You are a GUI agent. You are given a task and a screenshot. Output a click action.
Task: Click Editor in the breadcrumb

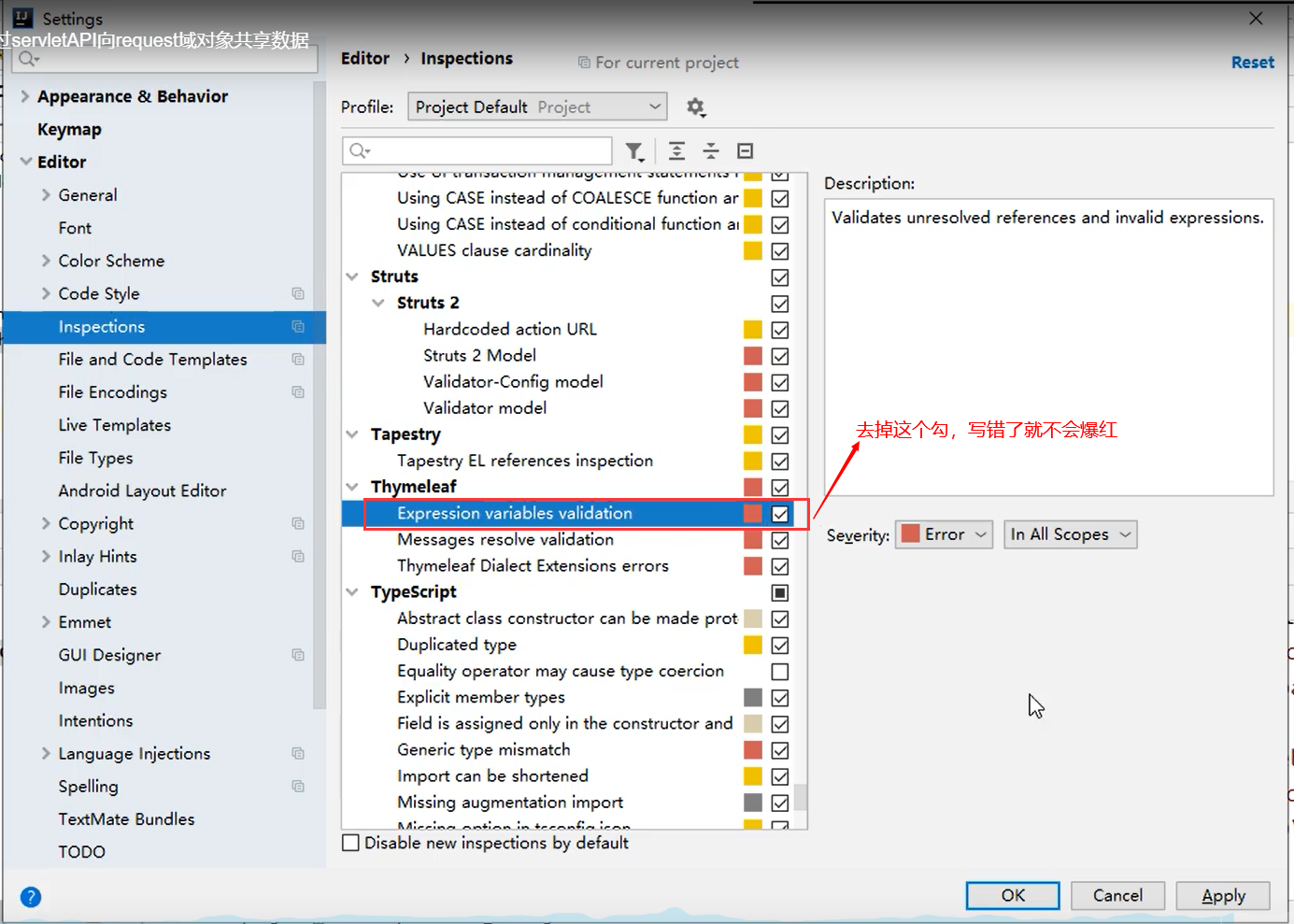(x=364, y=58)
